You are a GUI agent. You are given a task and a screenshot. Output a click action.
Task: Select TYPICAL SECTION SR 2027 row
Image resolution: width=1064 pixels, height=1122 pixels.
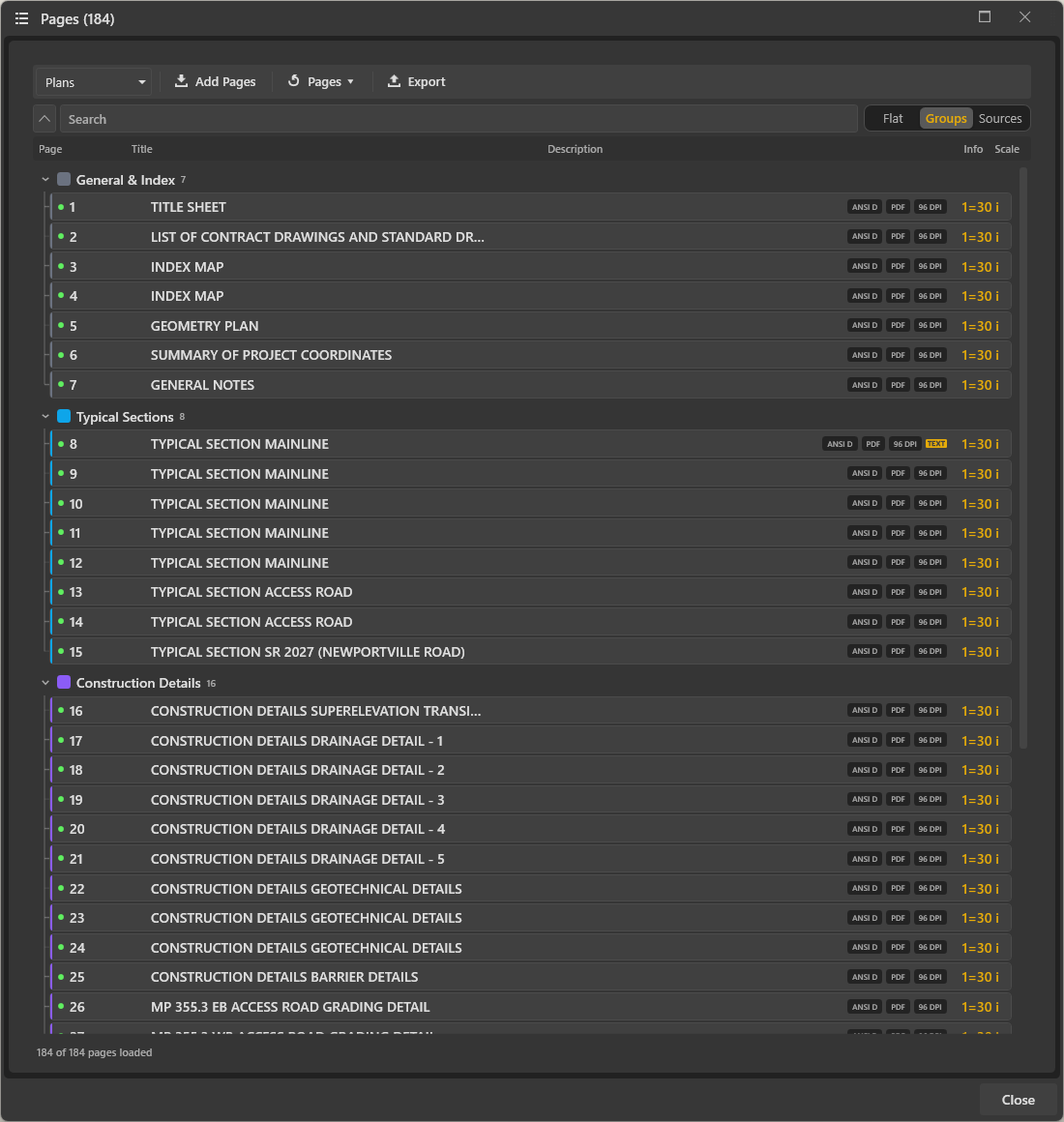point(531,651)
